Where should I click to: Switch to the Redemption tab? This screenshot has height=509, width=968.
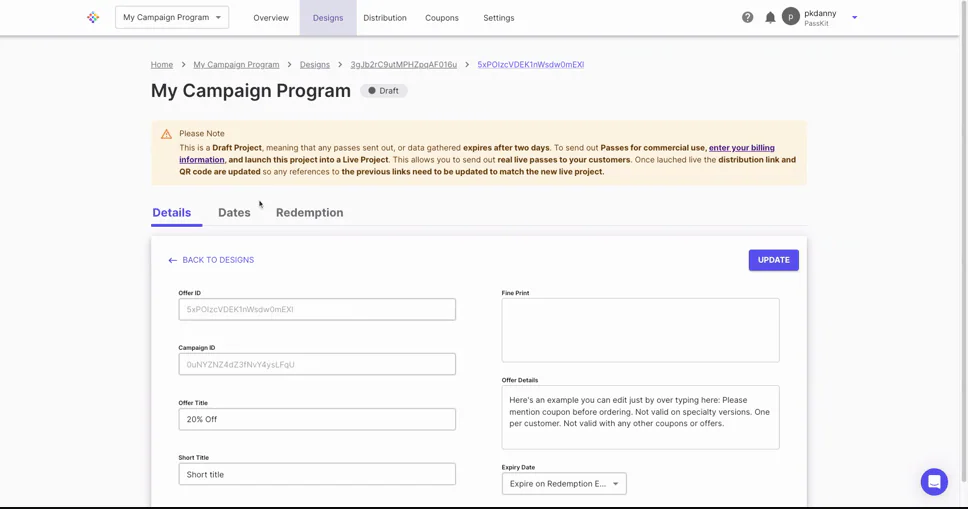[309, 212]
